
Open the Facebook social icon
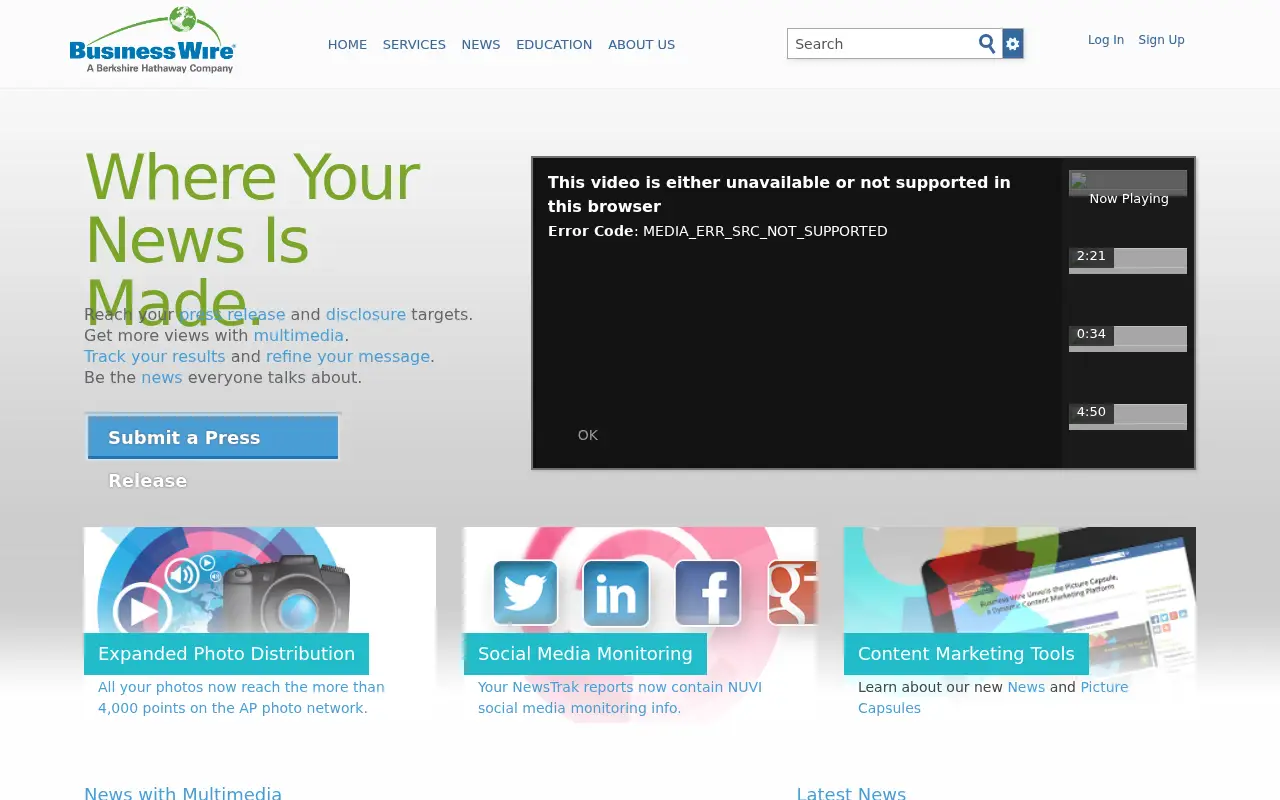(x=708, y=593)
